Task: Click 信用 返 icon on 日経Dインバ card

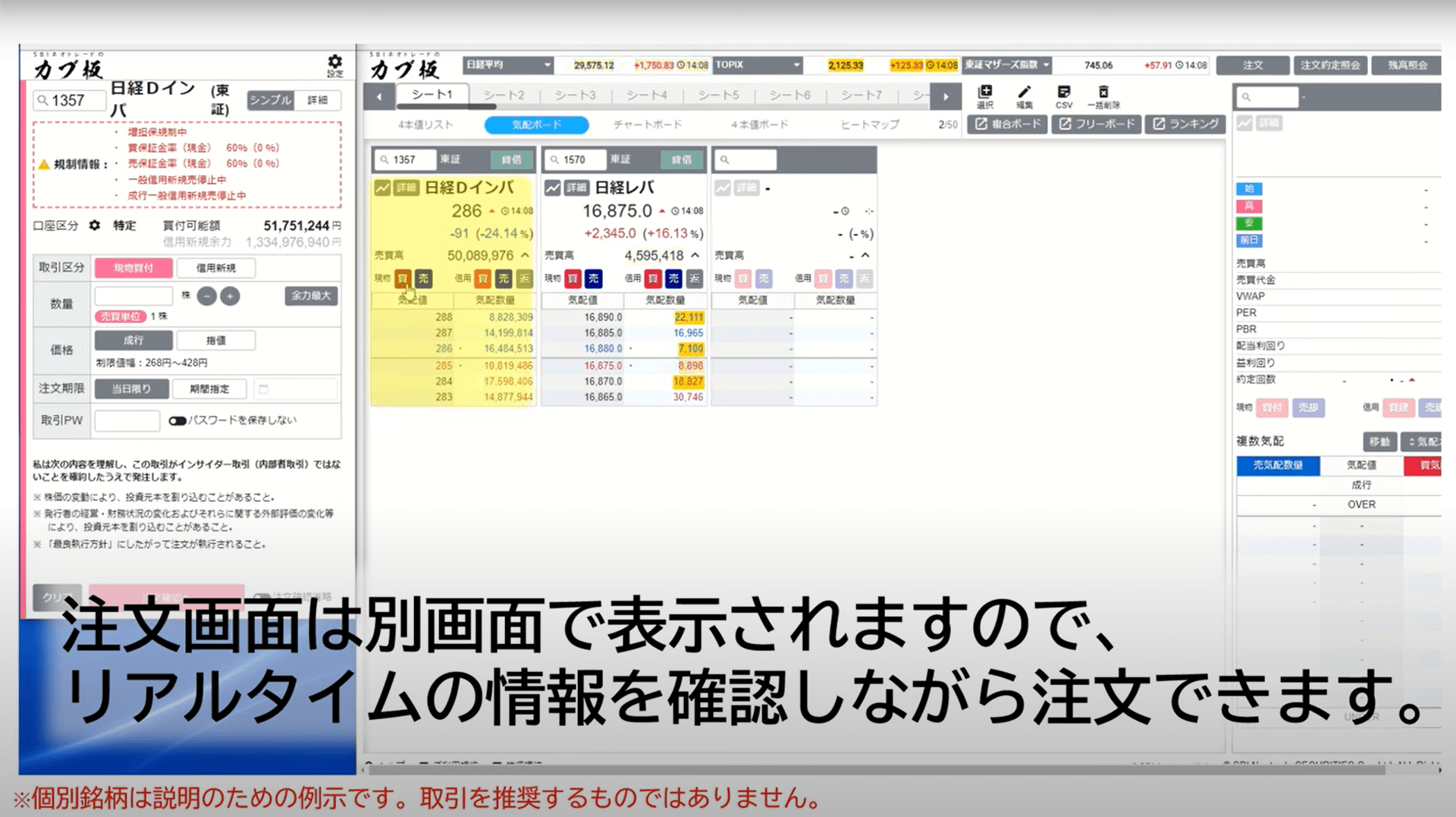Action: (x=524, y=278)
